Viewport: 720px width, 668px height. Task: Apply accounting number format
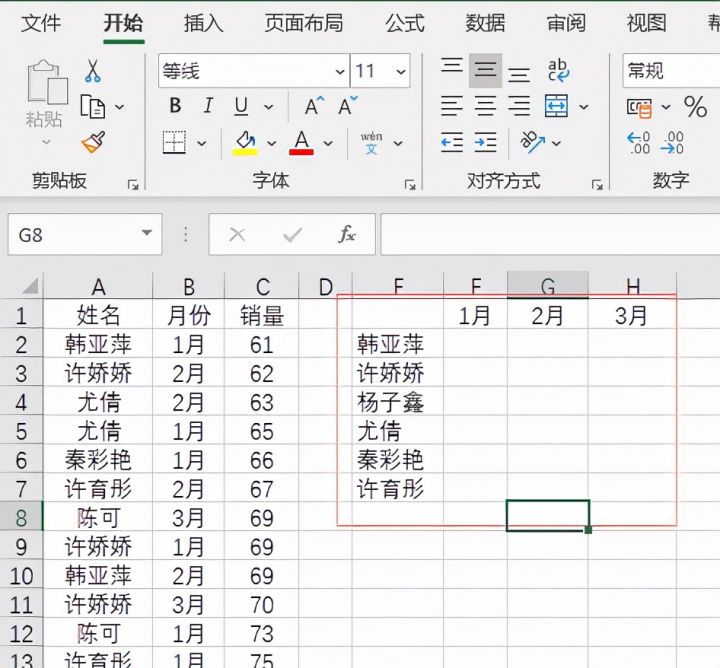[640, 107]
